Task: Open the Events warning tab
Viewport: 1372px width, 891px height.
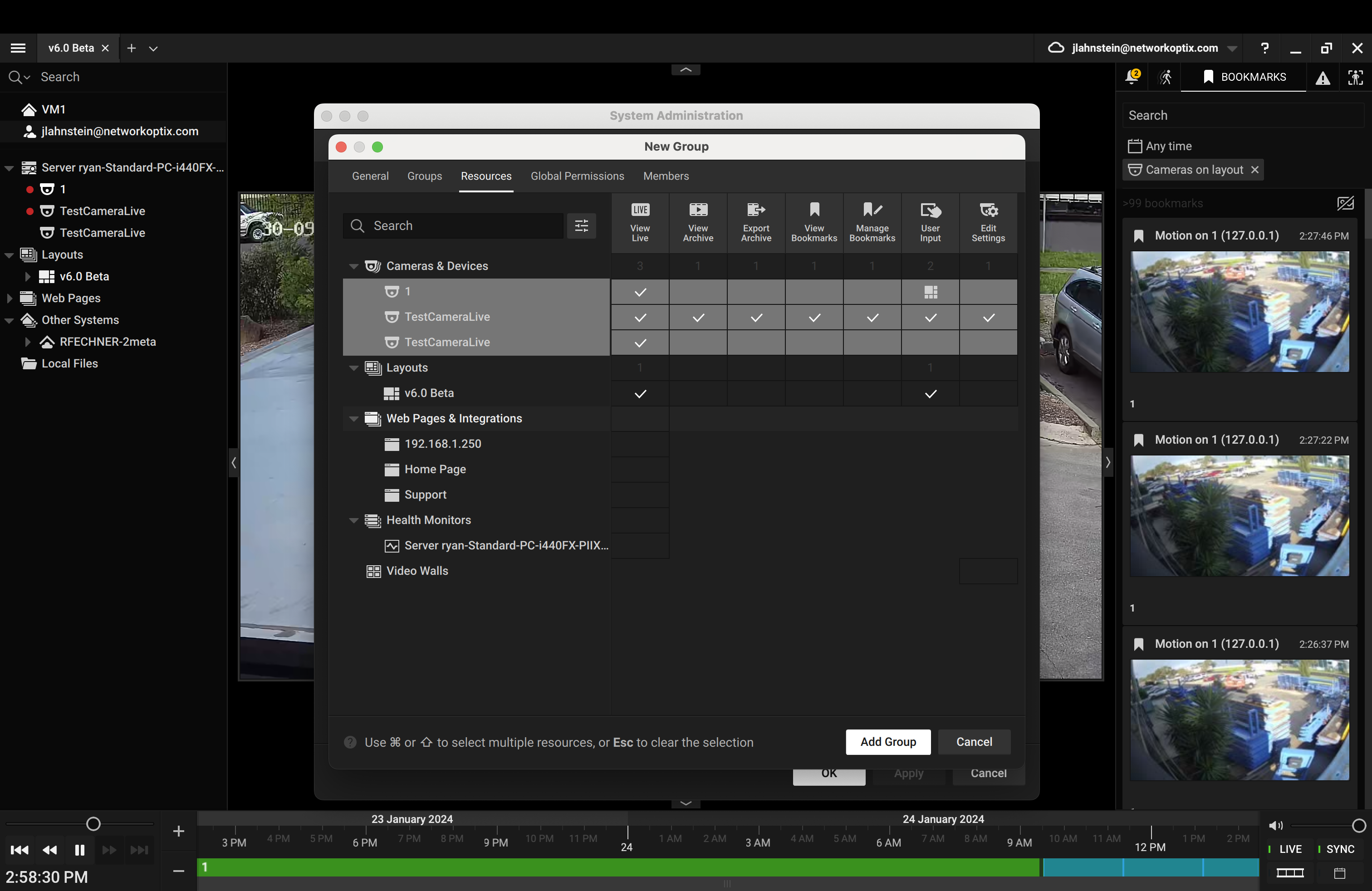Action: [x=1323, y=78]
